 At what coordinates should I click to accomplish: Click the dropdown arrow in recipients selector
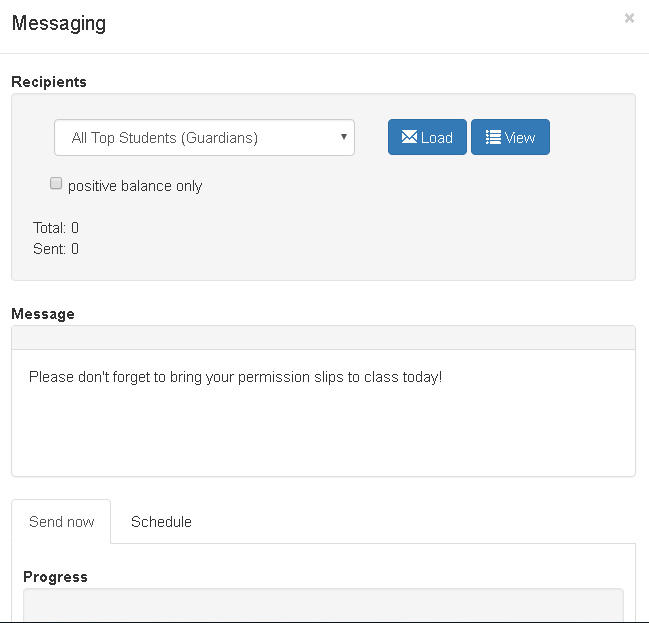(x=344, y=137)
